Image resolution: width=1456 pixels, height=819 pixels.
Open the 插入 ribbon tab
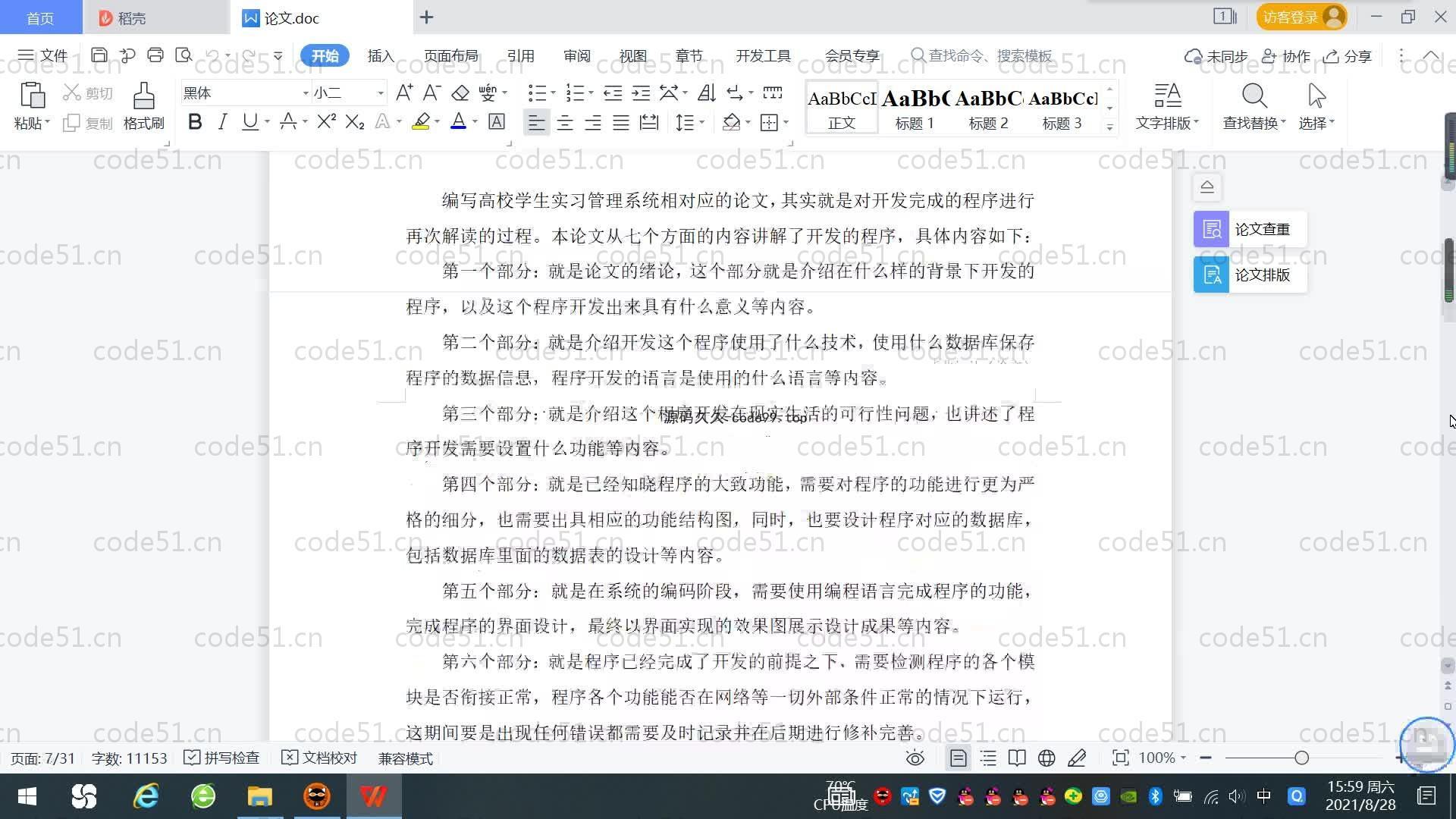[x=381, y=56]
